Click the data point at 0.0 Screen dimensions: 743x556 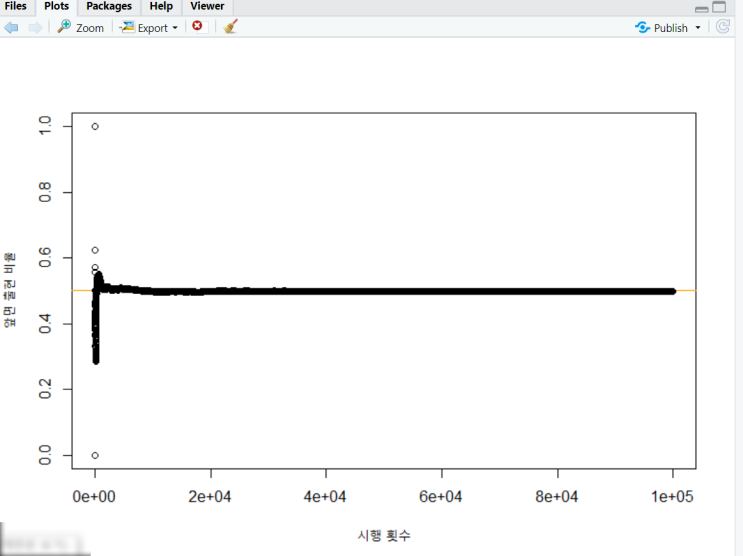pos(95,456)
